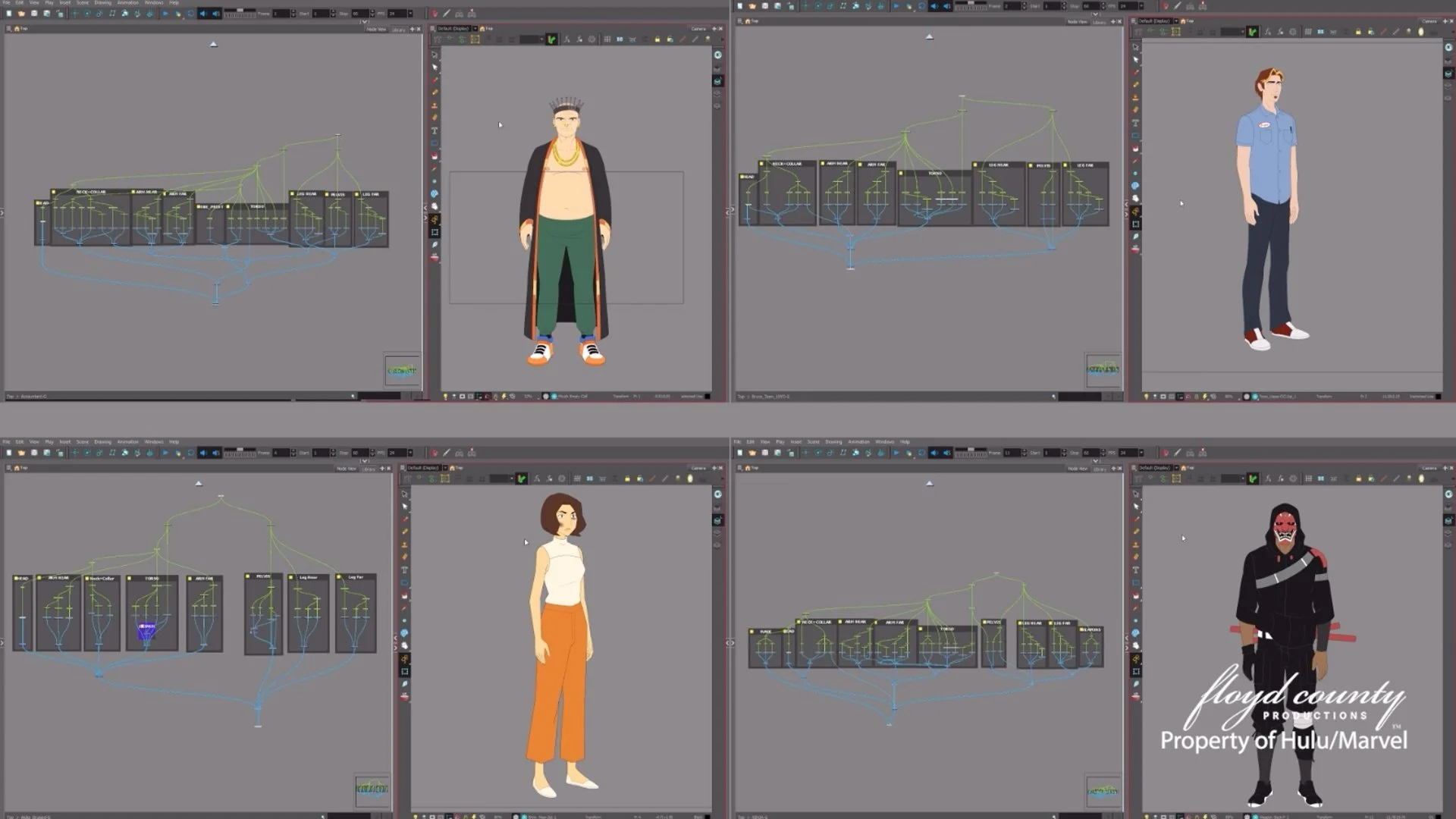
Task: Click the Open scene folder icon in the orange-pants woman's window
Action: tap(21, 453)
